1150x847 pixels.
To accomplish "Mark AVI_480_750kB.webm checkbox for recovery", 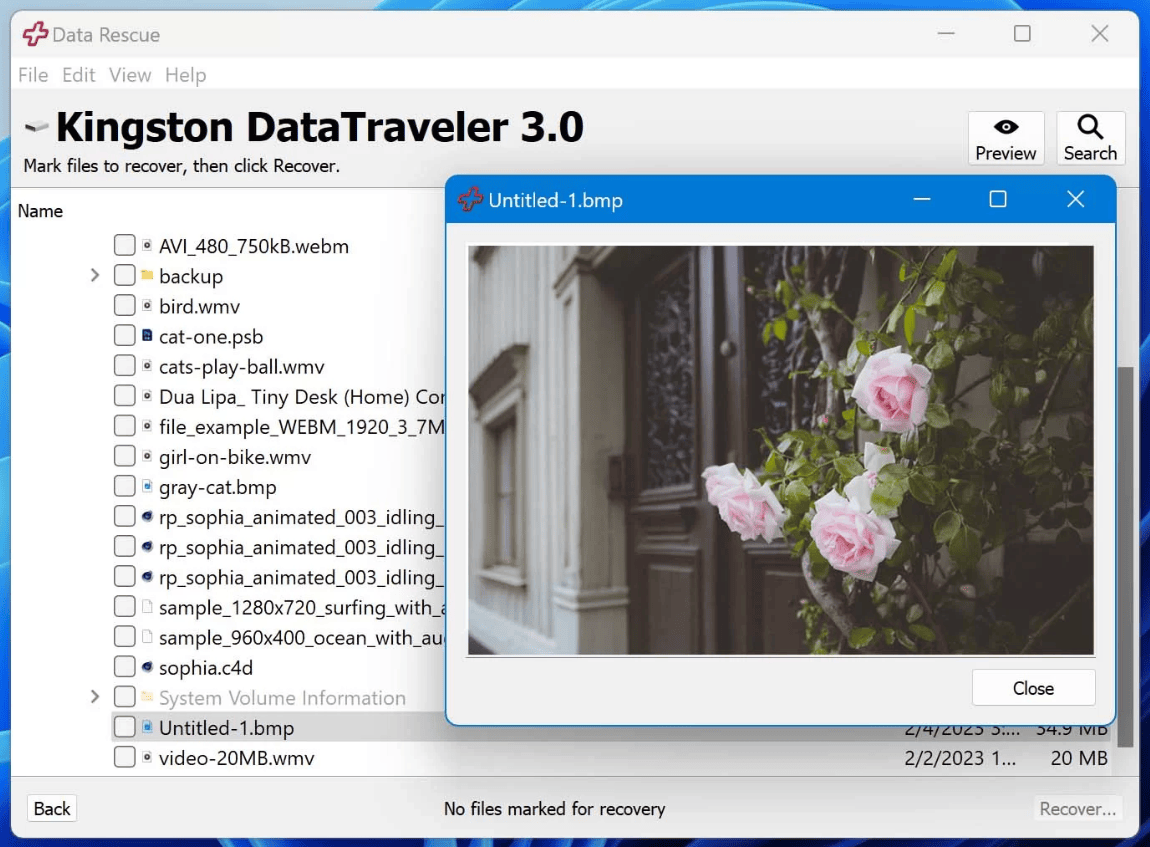I will pos(125,245).
